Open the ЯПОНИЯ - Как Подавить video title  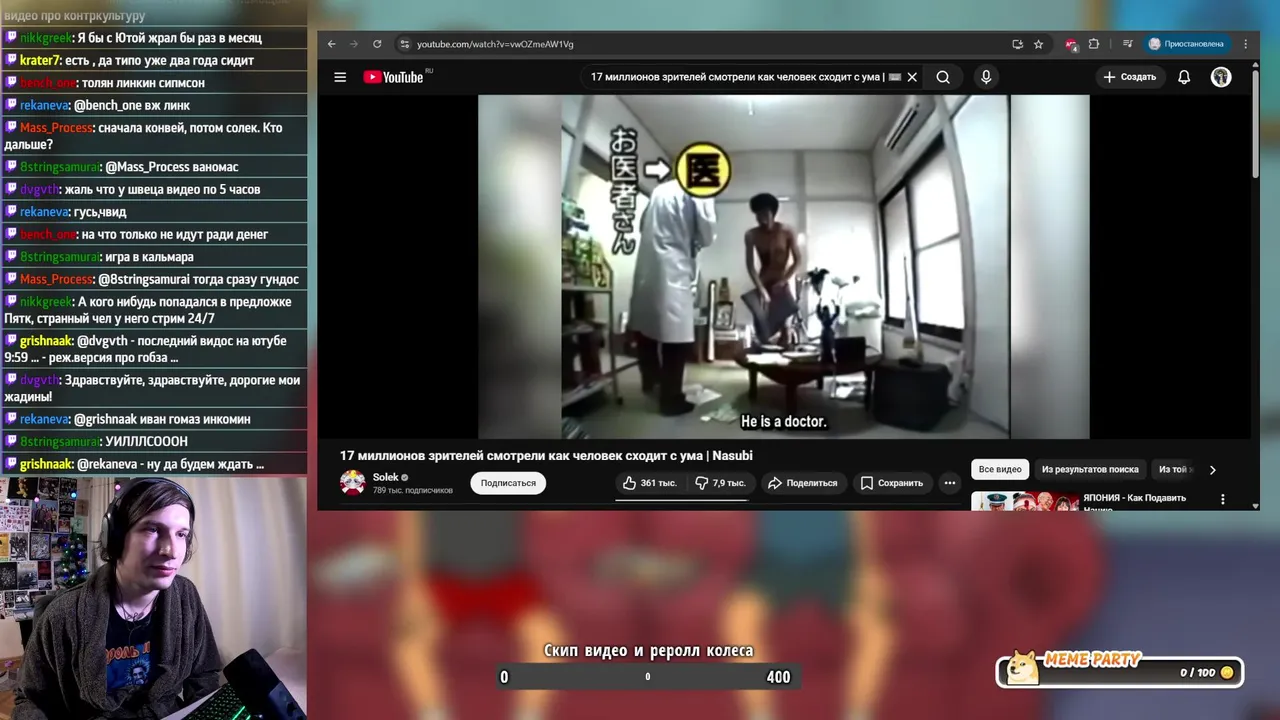pos(1136,501)
